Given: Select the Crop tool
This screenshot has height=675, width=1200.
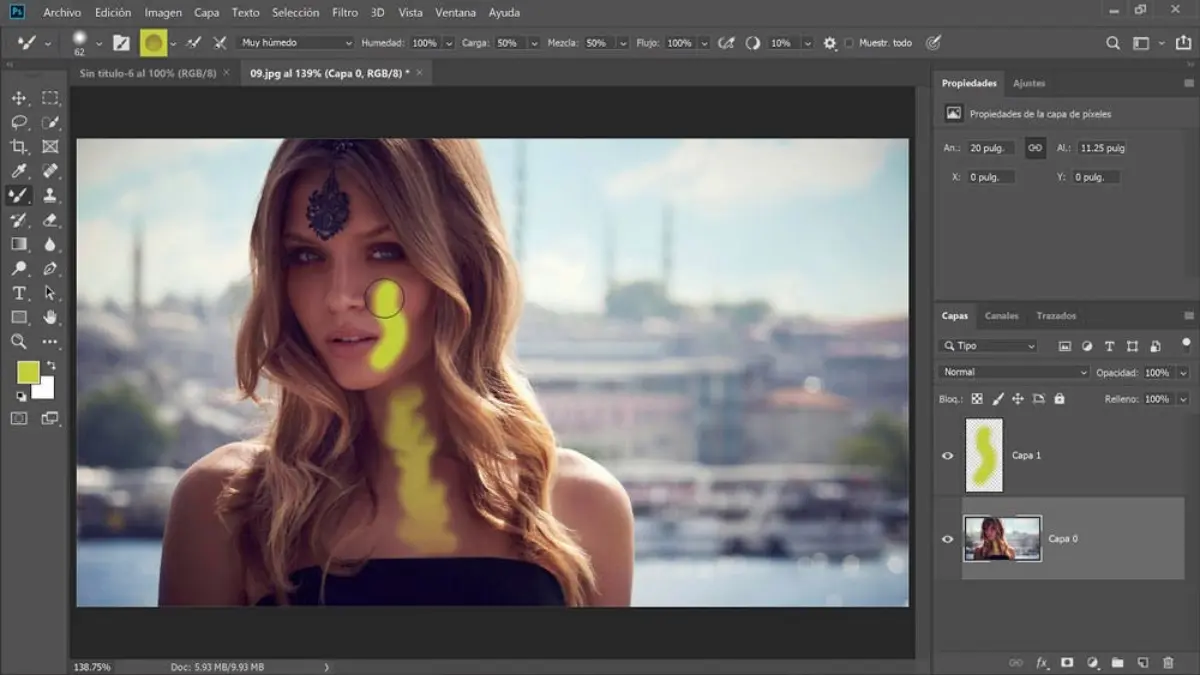Looking at the screenshot, I should pyautogui.click(x=18, y=146).
